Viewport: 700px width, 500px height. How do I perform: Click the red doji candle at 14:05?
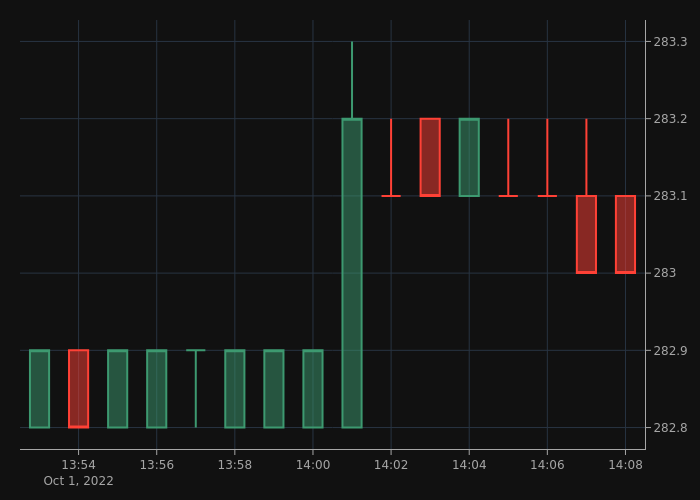click(508, 158)
